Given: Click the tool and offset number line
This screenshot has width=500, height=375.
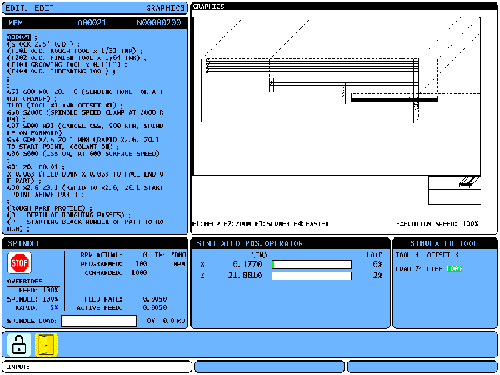Looking at the screenshot, I should [427, 255].
